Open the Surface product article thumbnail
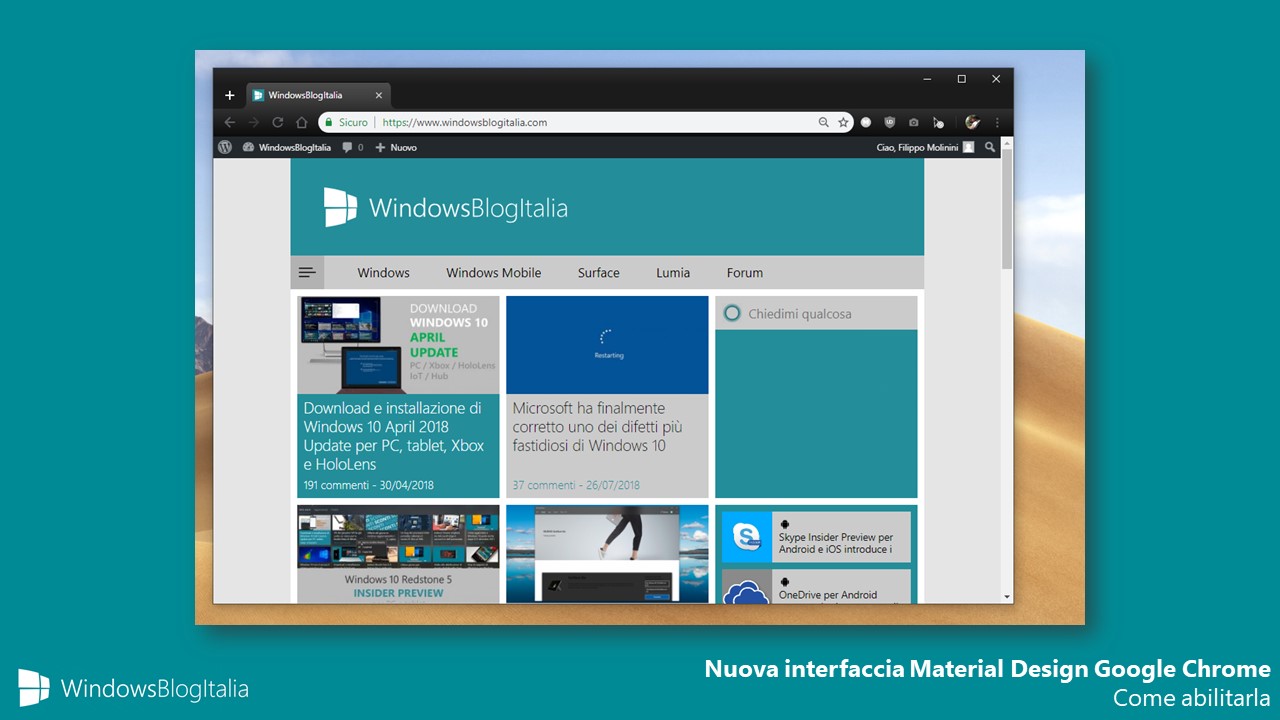Viewport: 1280px width, 720px height. click(607, 554)
